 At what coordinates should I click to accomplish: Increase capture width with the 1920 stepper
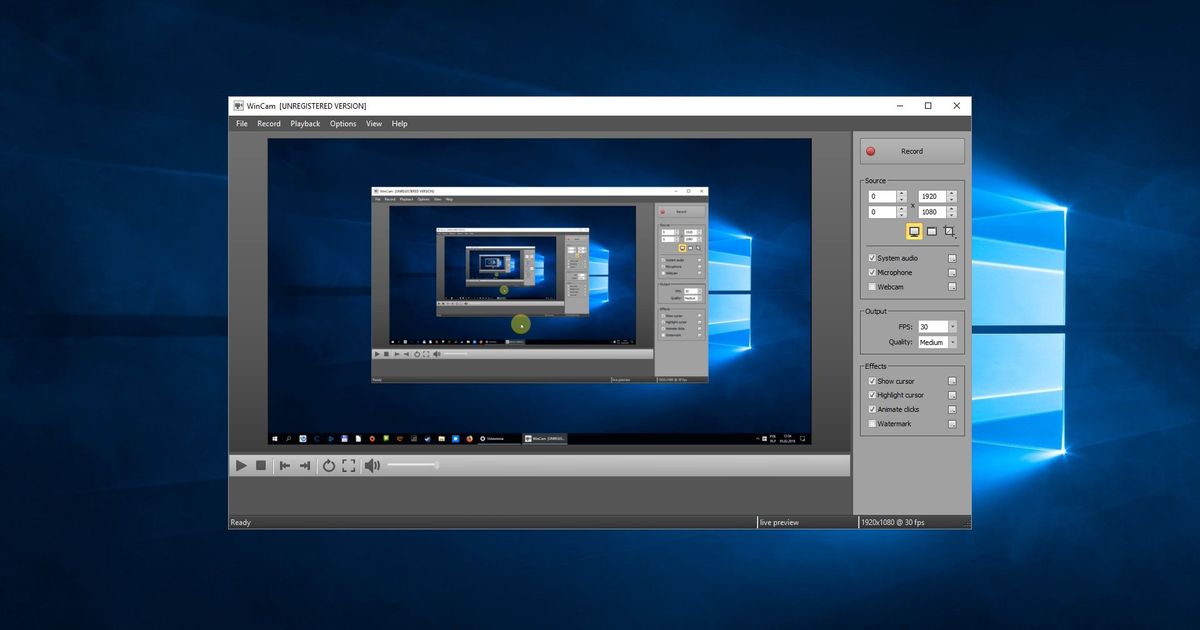pos(950,193)
